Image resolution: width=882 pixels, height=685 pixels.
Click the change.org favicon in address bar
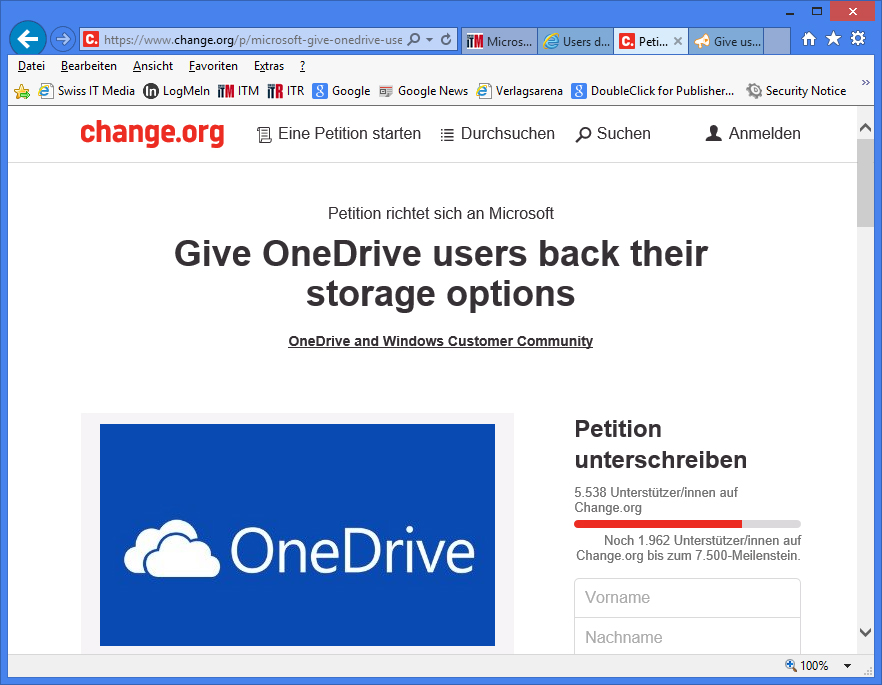click(91, 39)
